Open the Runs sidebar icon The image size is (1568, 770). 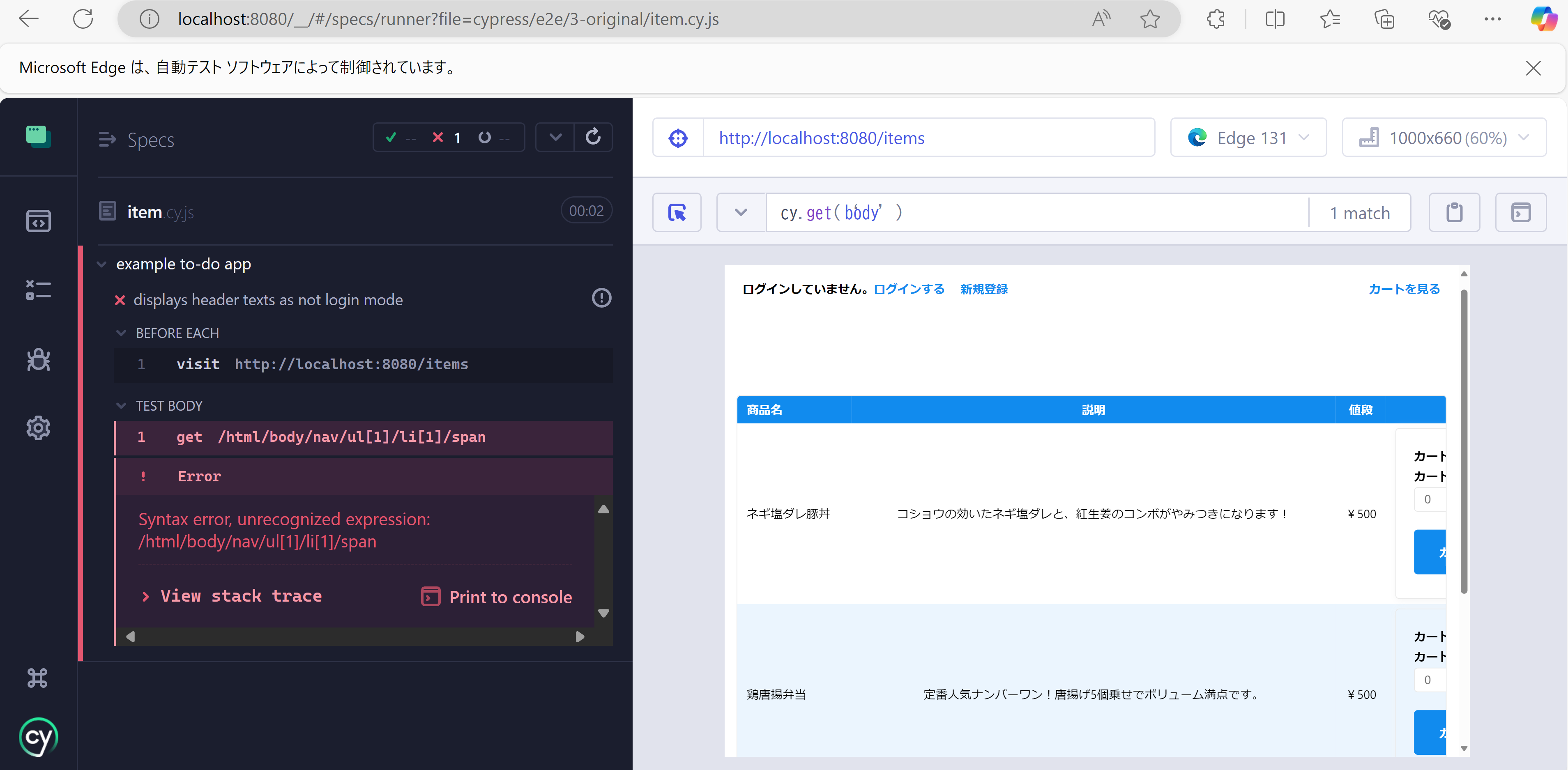[38, 290]
